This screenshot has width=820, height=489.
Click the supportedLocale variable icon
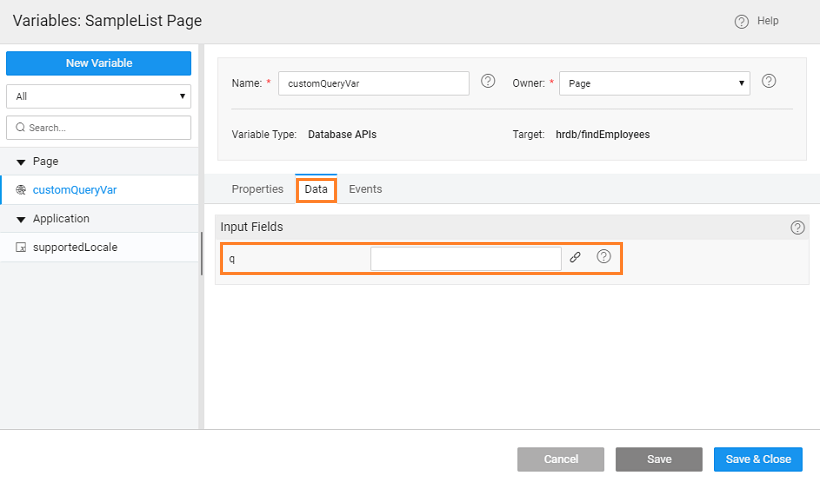point(21,247)
